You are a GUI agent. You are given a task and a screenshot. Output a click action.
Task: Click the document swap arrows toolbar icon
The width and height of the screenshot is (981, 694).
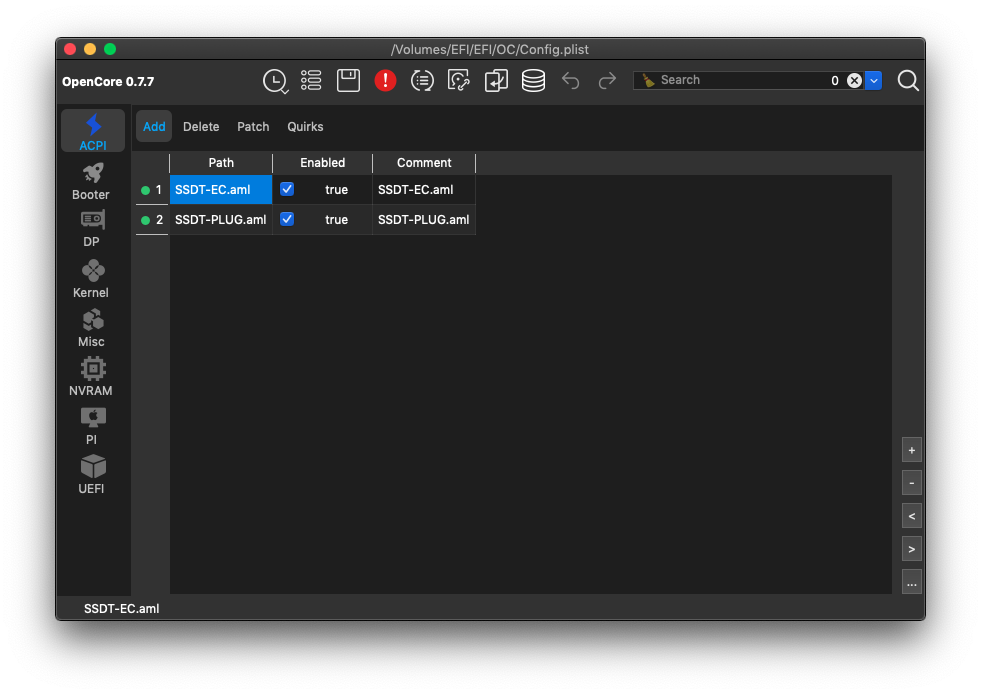point(496,80)
